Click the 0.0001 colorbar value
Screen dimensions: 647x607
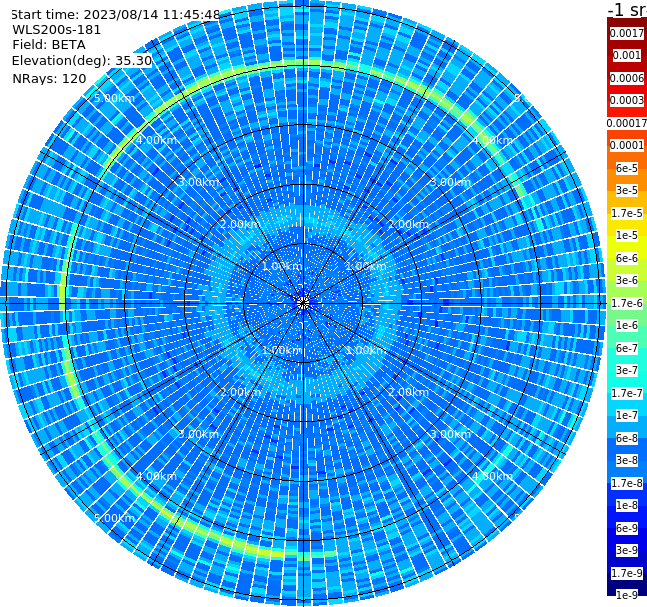627,145
